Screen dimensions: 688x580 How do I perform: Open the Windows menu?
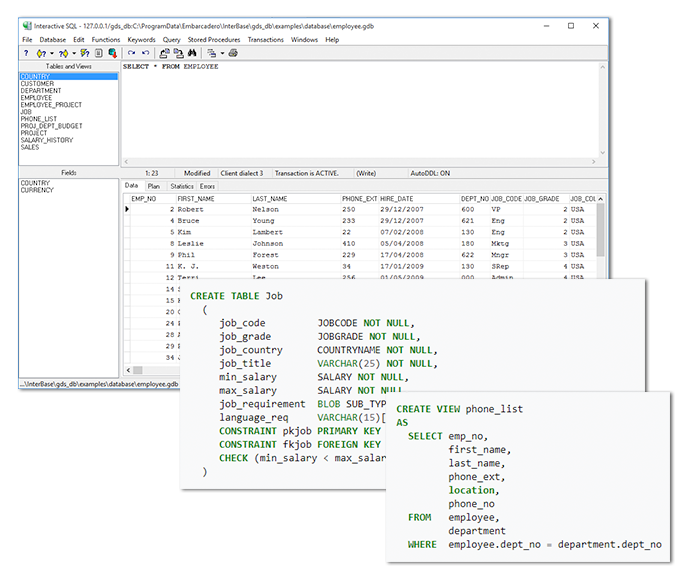[x=304, y=39]
